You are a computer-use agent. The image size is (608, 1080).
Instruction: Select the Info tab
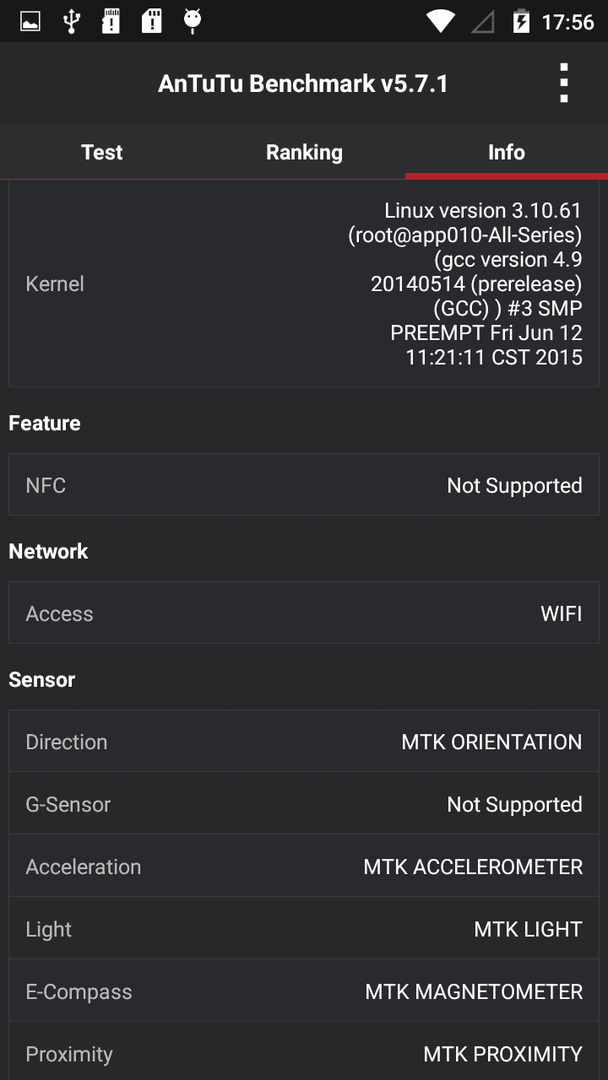click(x=506, y=152)
